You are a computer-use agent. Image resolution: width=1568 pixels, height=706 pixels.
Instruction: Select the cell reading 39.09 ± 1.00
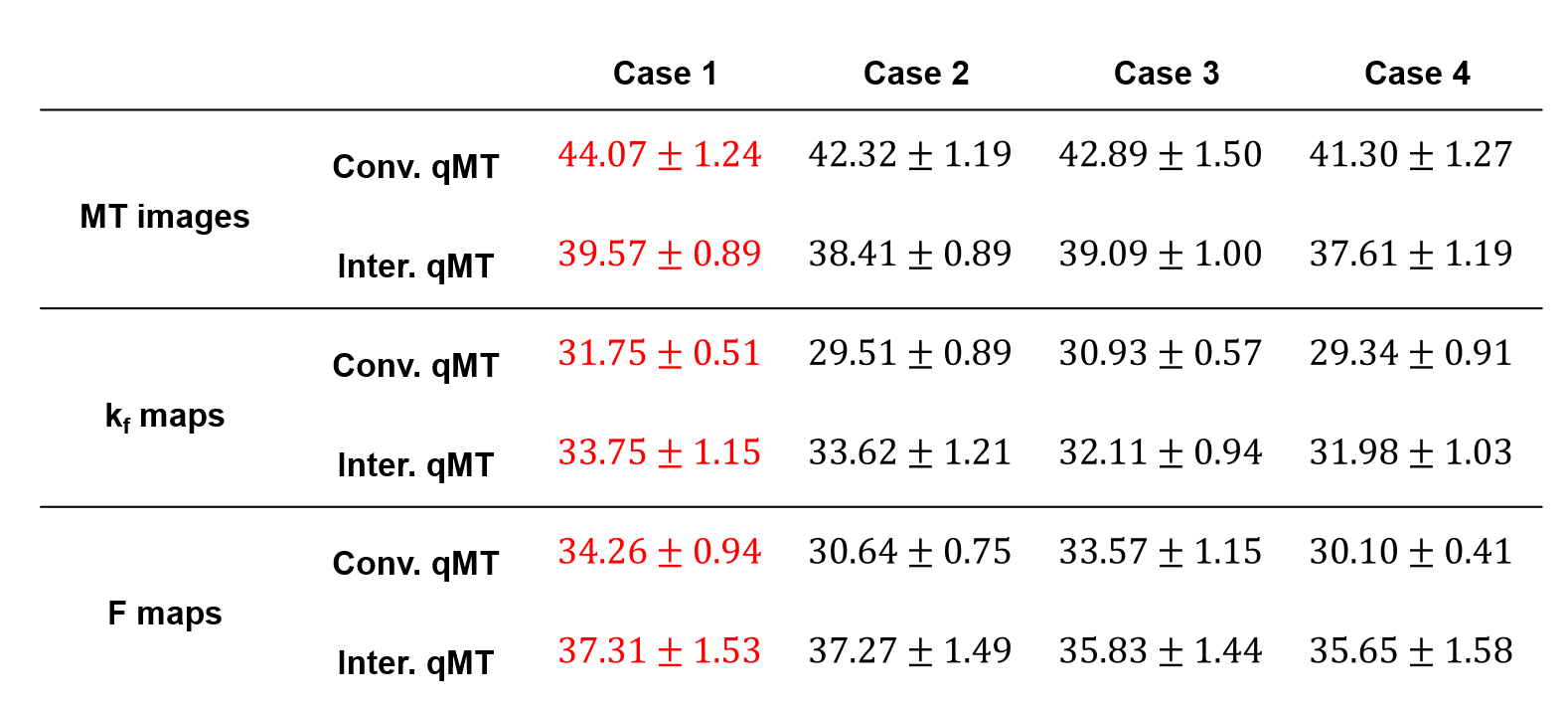tap(1160, 255)
